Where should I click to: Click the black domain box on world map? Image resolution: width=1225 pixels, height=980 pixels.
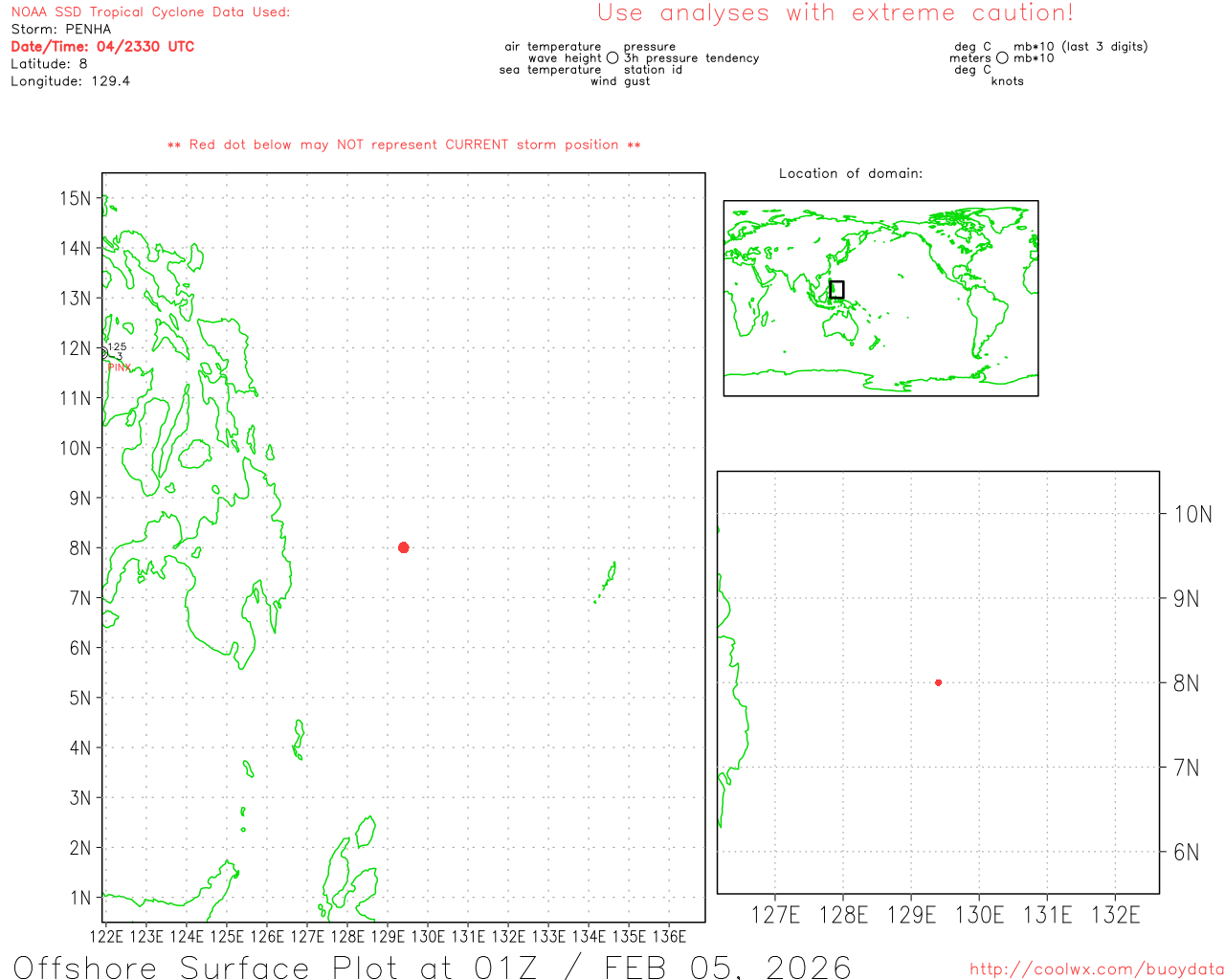pyautogui.click(x=836, y=289)
